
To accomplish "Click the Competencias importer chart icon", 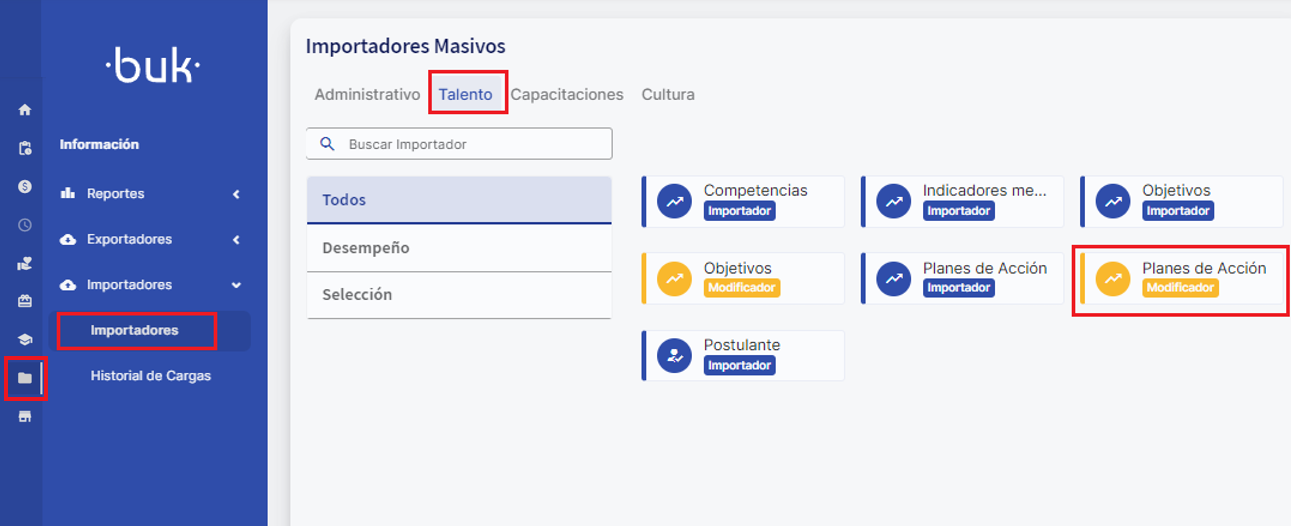I will (674, 201).
